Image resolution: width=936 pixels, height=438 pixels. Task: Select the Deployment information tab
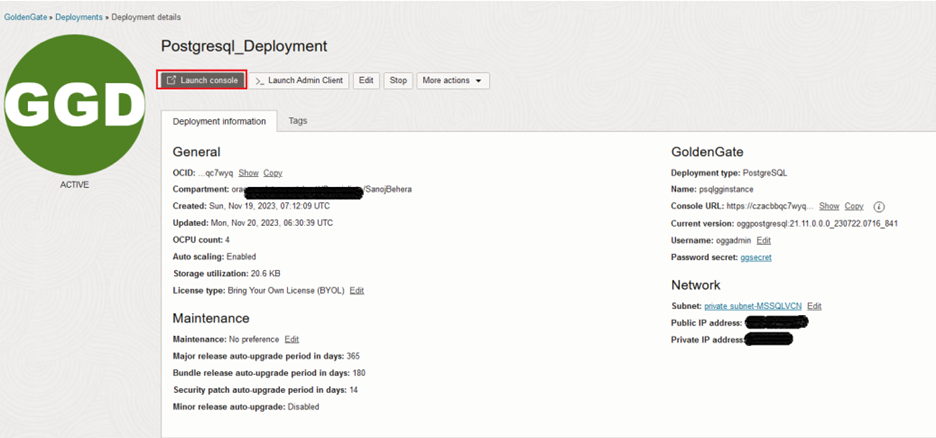click(x=219, y=121)
